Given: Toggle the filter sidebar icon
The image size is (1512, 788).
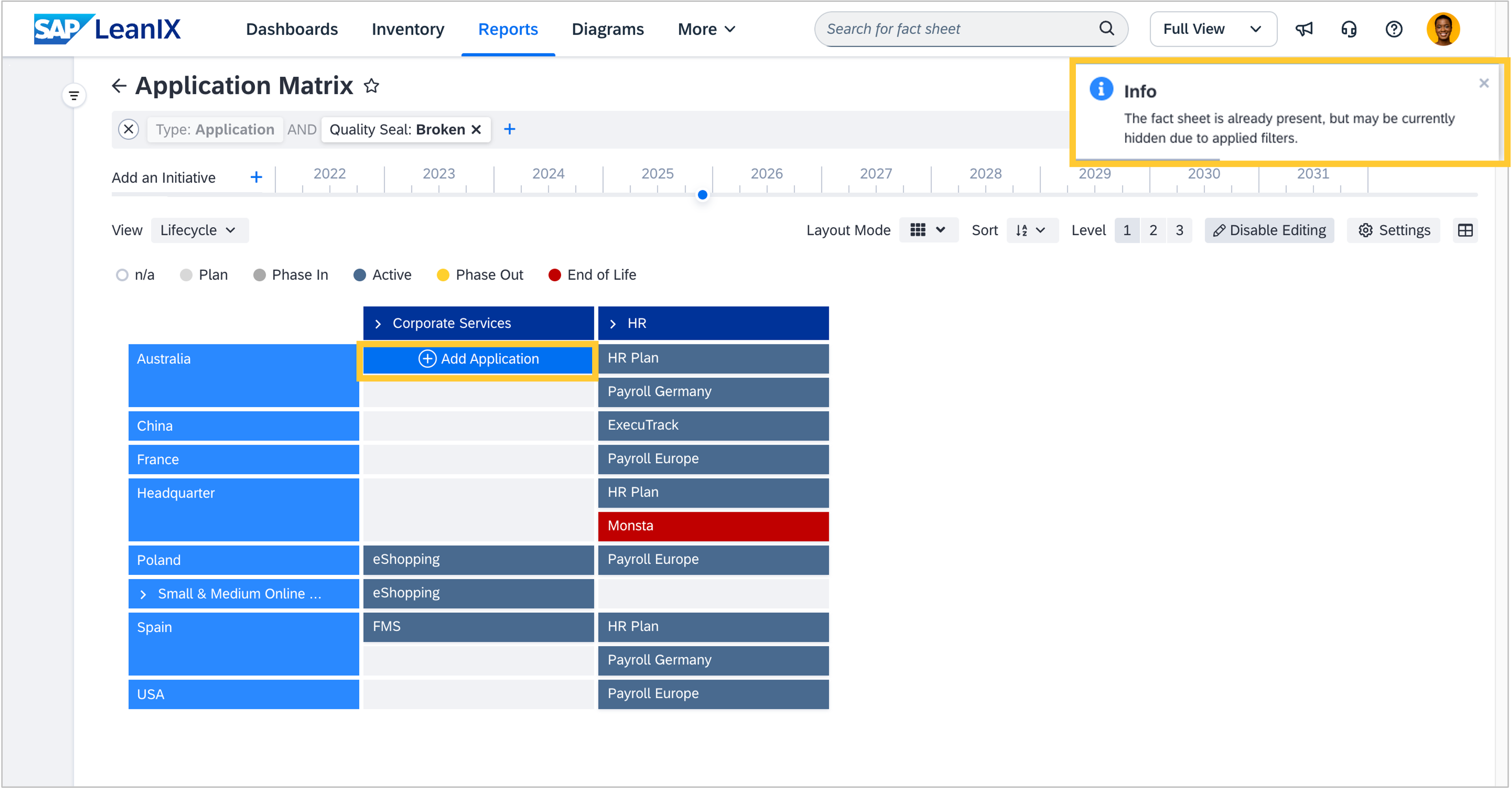Looking at the screenshot, I should click(74, 95).
